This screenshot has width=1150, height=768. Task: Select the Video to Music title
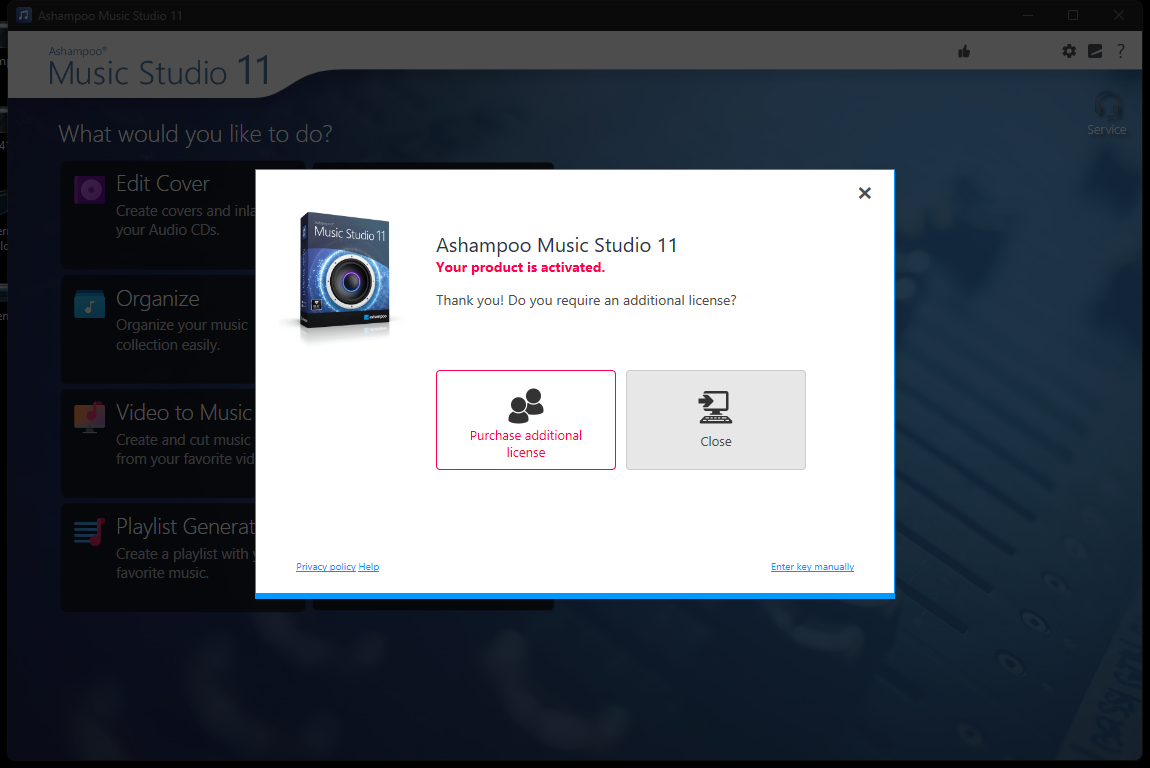pyautogui.click(x=184, y=412)
